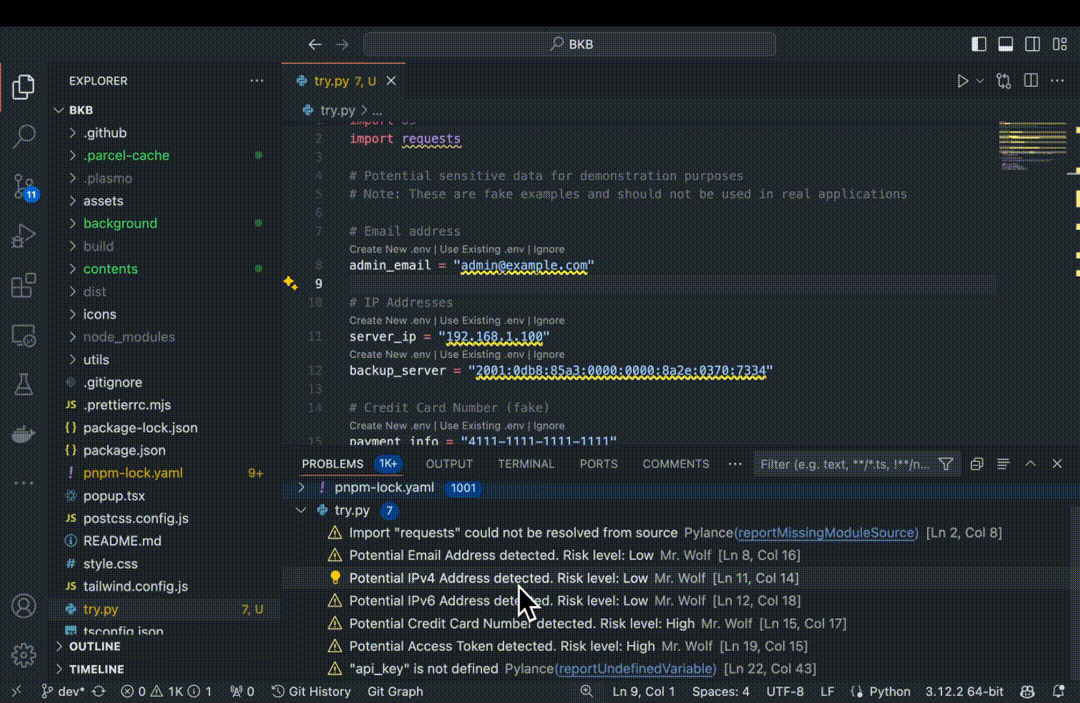1080x703 pixels.
Task: Toggle the secondary side bar layout button
Action: (x=1032, y=44)
